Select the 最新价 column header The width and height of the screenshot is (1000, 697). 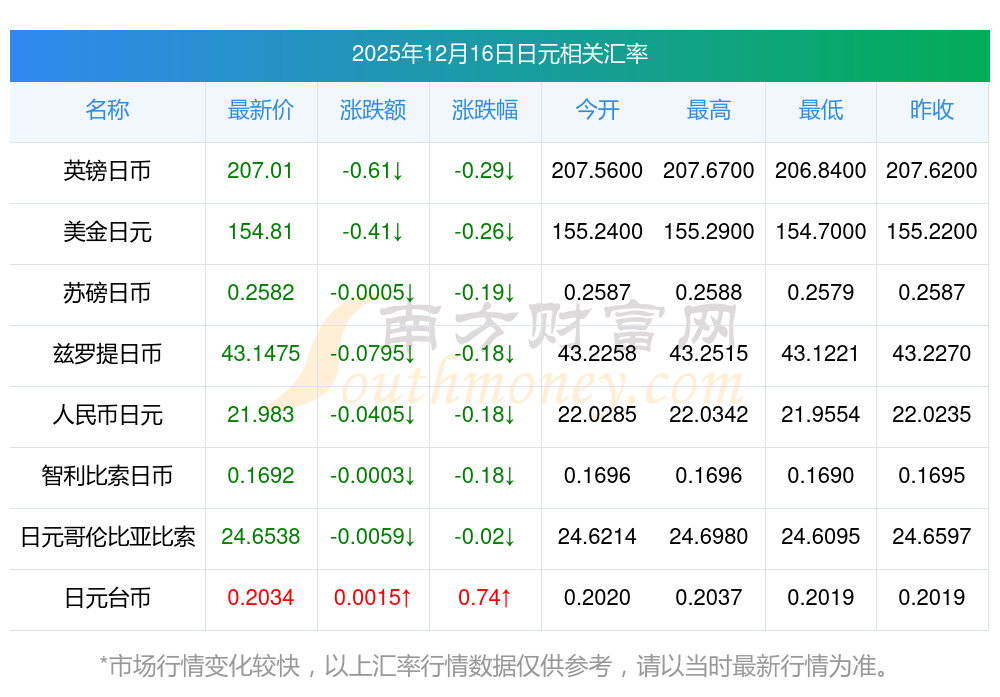click(261, 110)
